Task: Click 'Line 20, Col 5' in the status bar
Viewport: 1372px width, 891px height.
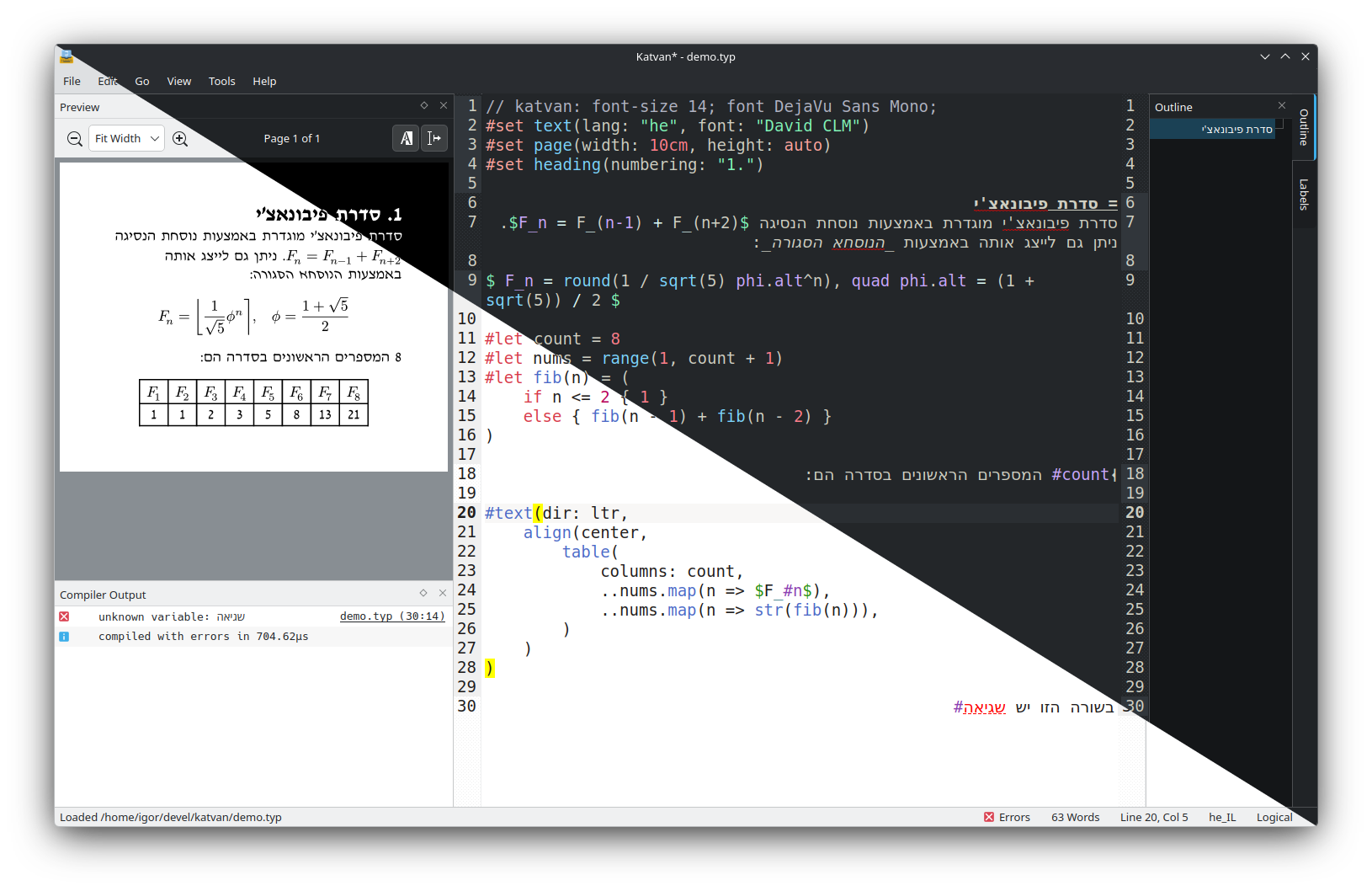Action: click(x=1154, y=818)
